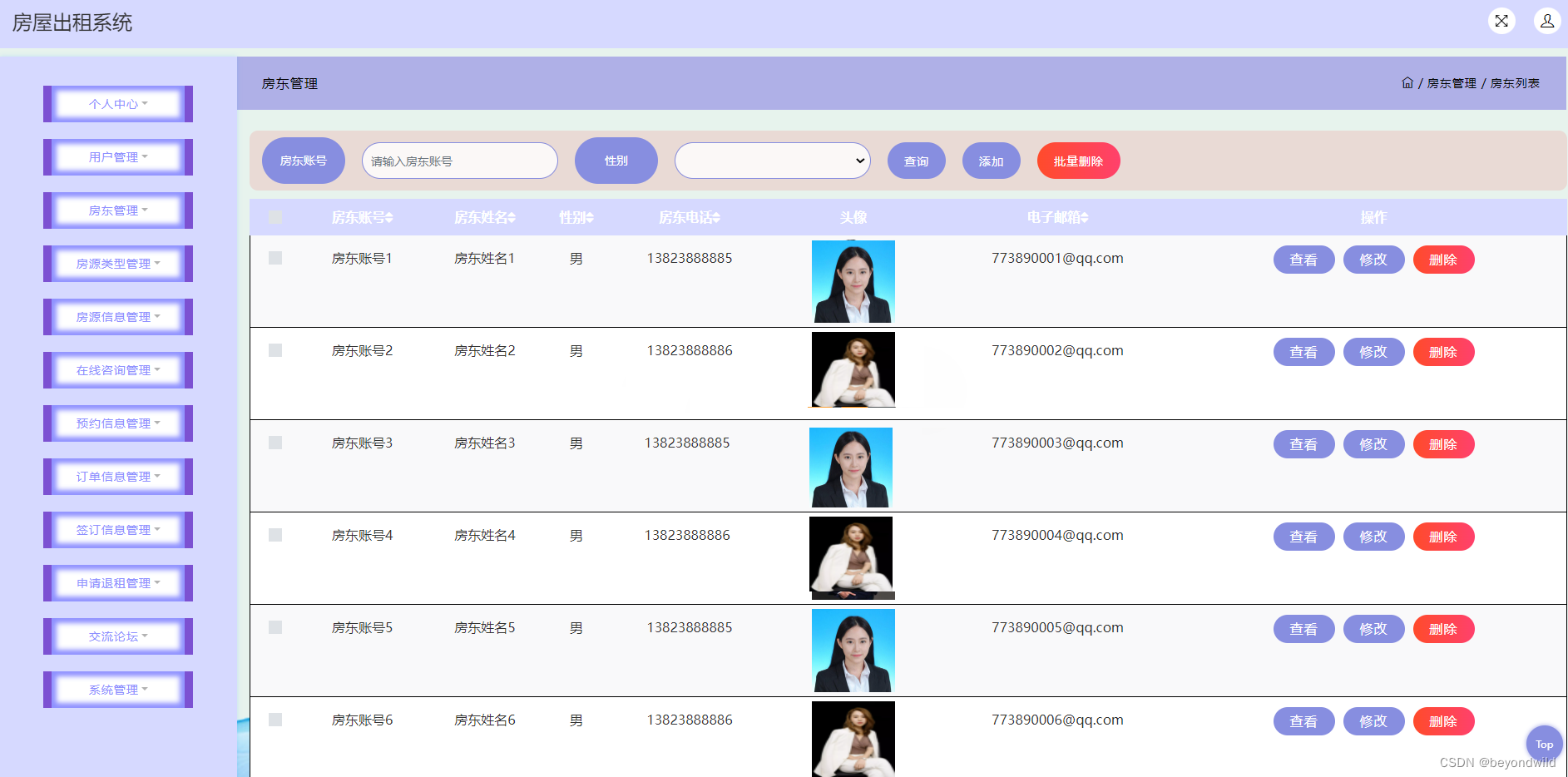Open the 交流论坛 menu in sidebar
The height and width of the screenshot is (777, 1568).
point(117,636)
